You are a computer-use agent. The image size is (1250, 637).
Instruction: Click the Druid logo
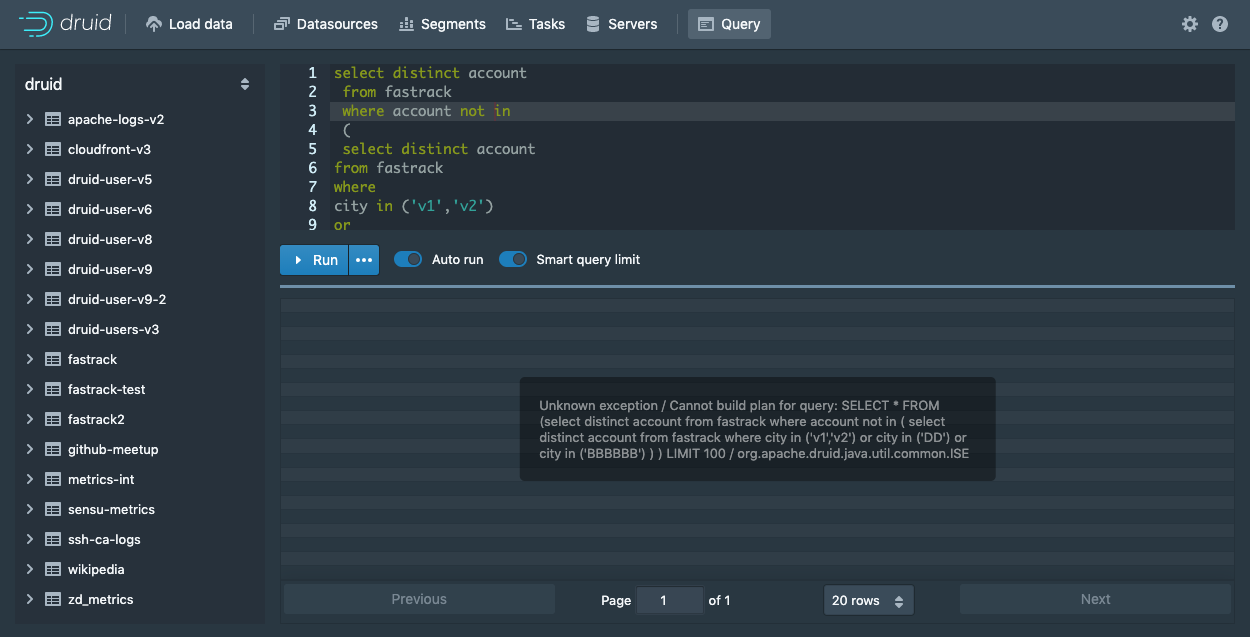(x=65, y=24)
